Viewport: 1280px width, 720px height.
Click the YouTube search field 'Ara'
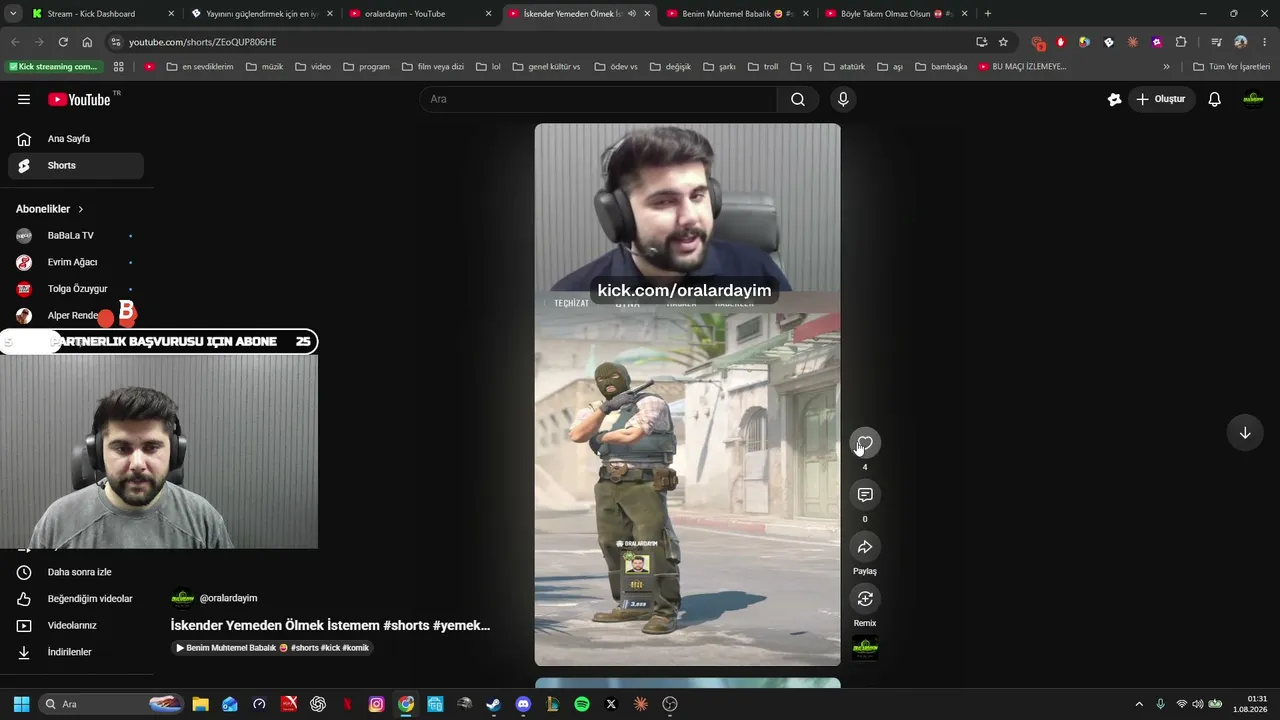tap(598, 99)
